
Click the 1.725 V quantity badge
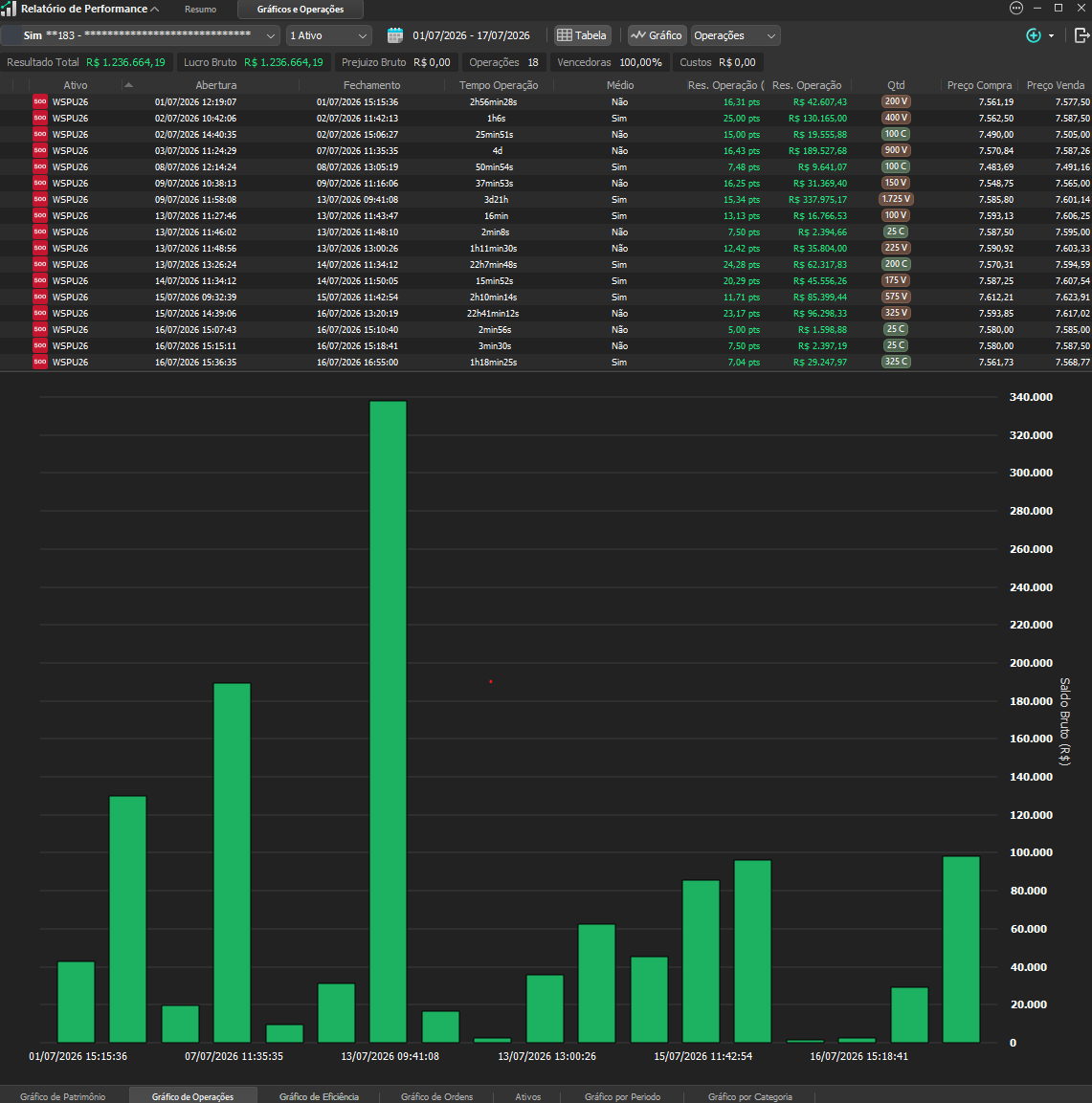tap(896, 199)
